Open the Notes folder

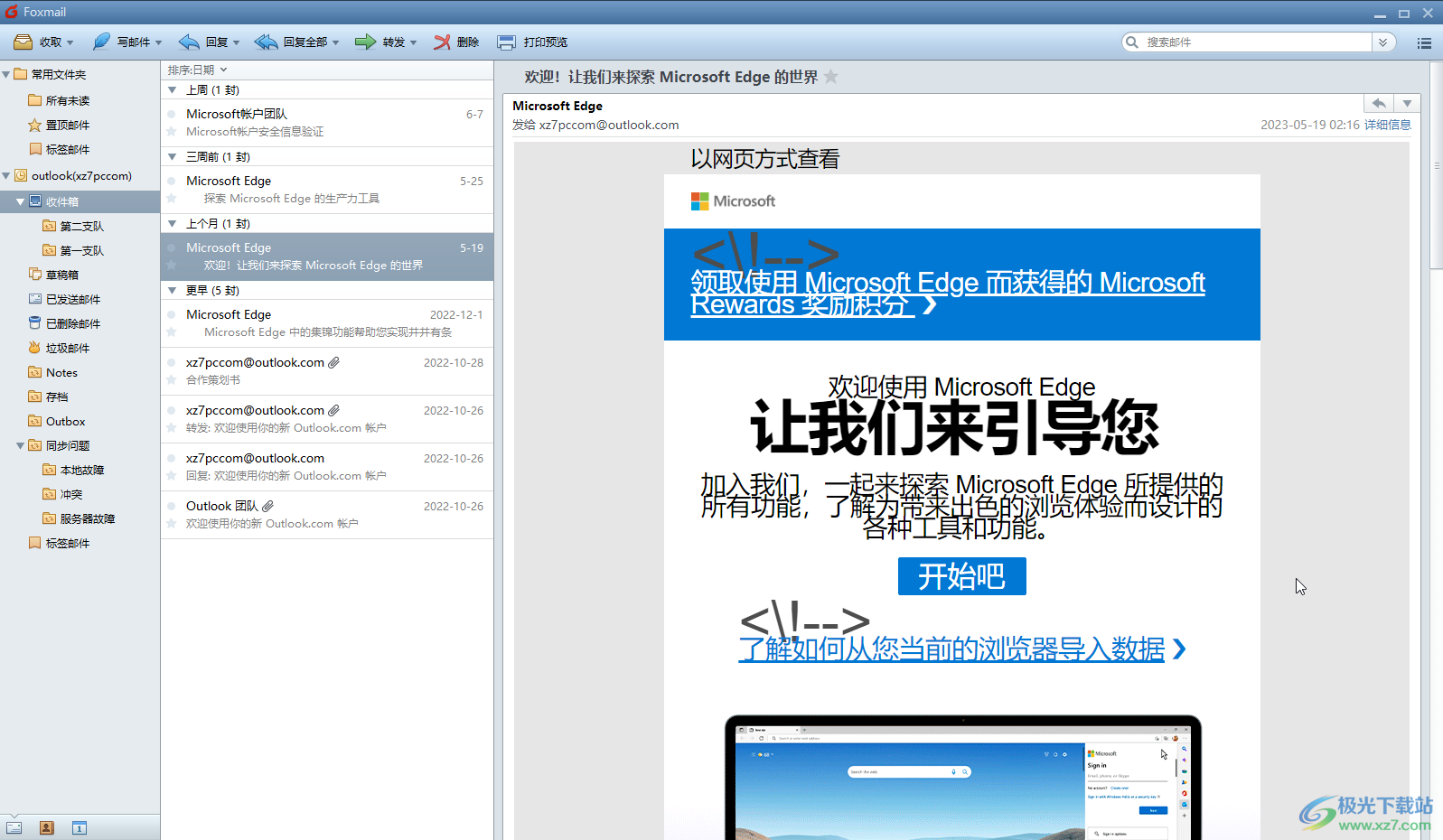[x=52, y=372]
